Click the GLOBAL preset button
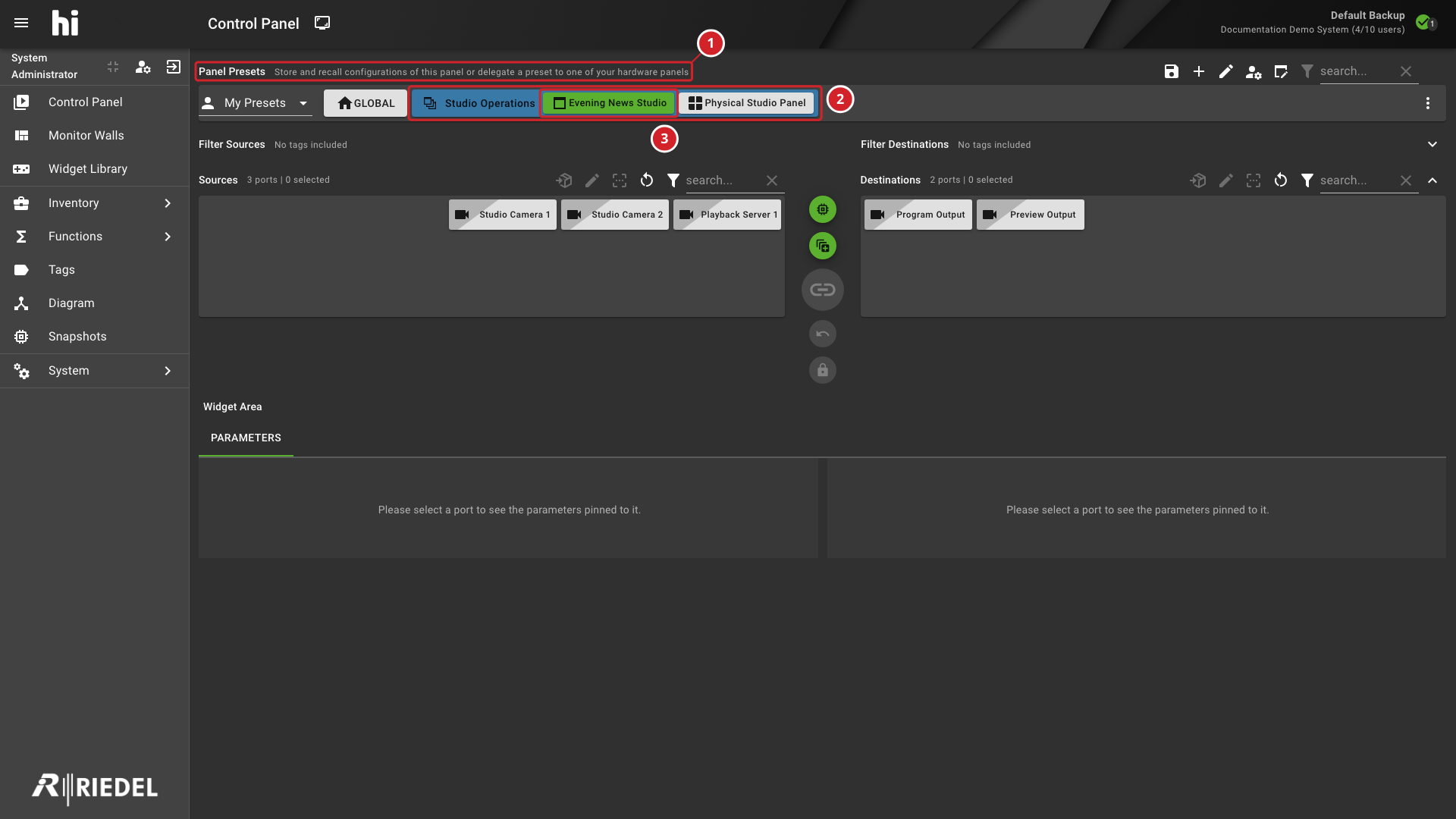 (366, 103)
